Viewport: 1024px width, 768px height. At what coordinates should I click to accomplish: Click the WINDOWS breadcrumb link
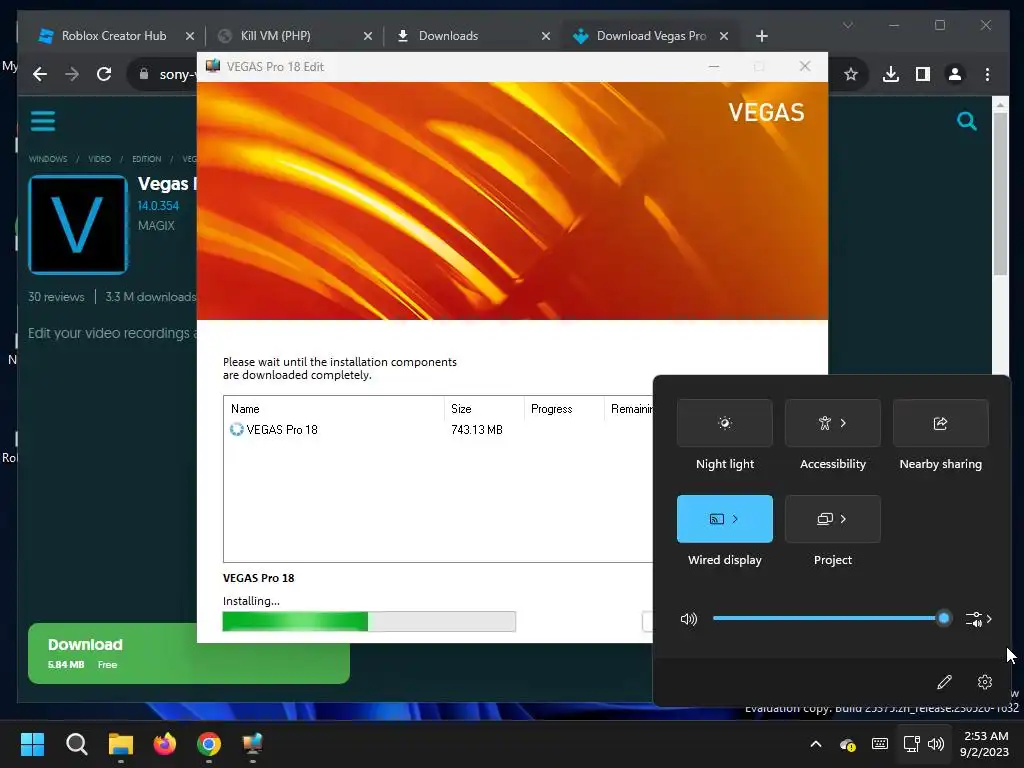tap(48, 159)
